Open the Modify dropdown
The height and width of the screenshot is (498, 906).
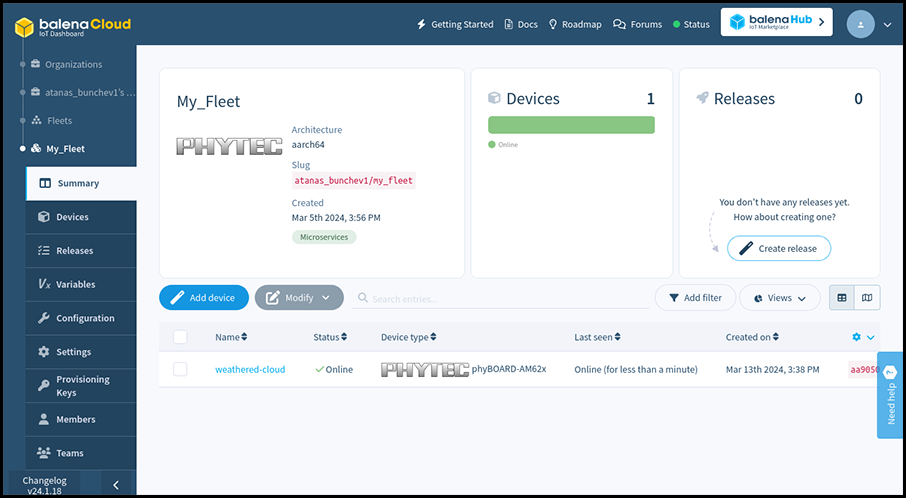point(299,298)
